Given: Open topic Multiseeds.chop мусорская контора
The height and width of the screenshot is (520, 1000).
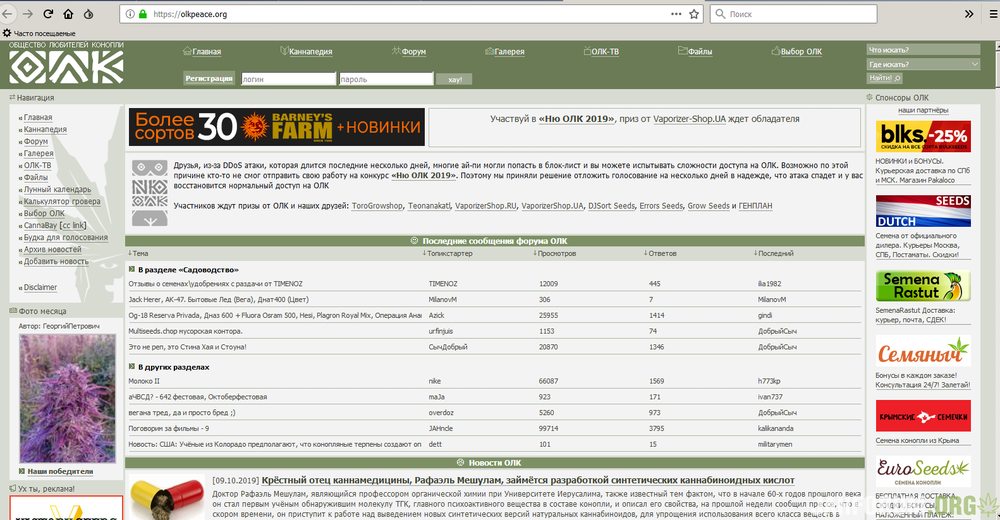Looking at the screenshot, I should click(186, 331).
